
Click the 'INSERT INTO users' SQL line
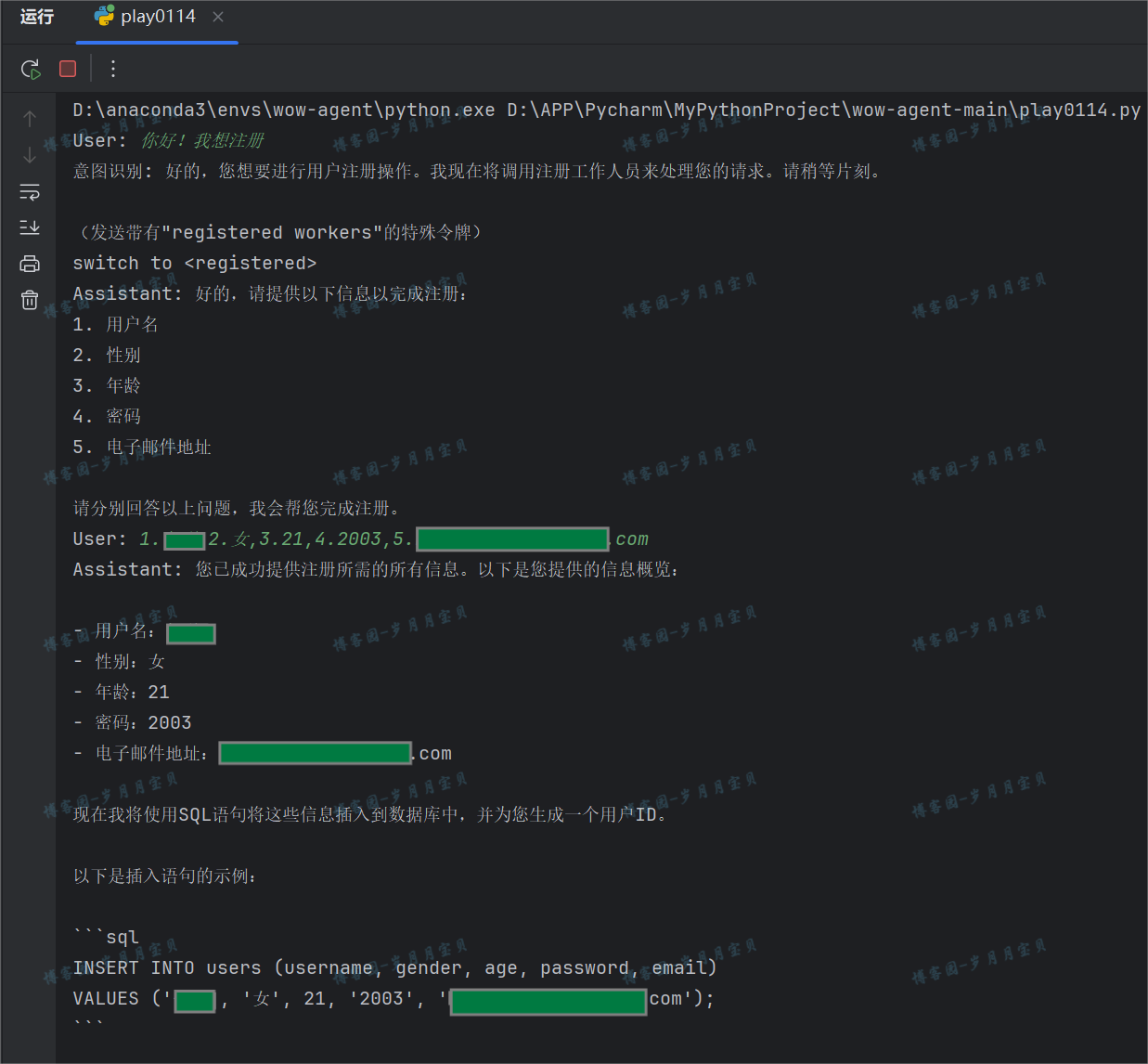pos(395,967)
